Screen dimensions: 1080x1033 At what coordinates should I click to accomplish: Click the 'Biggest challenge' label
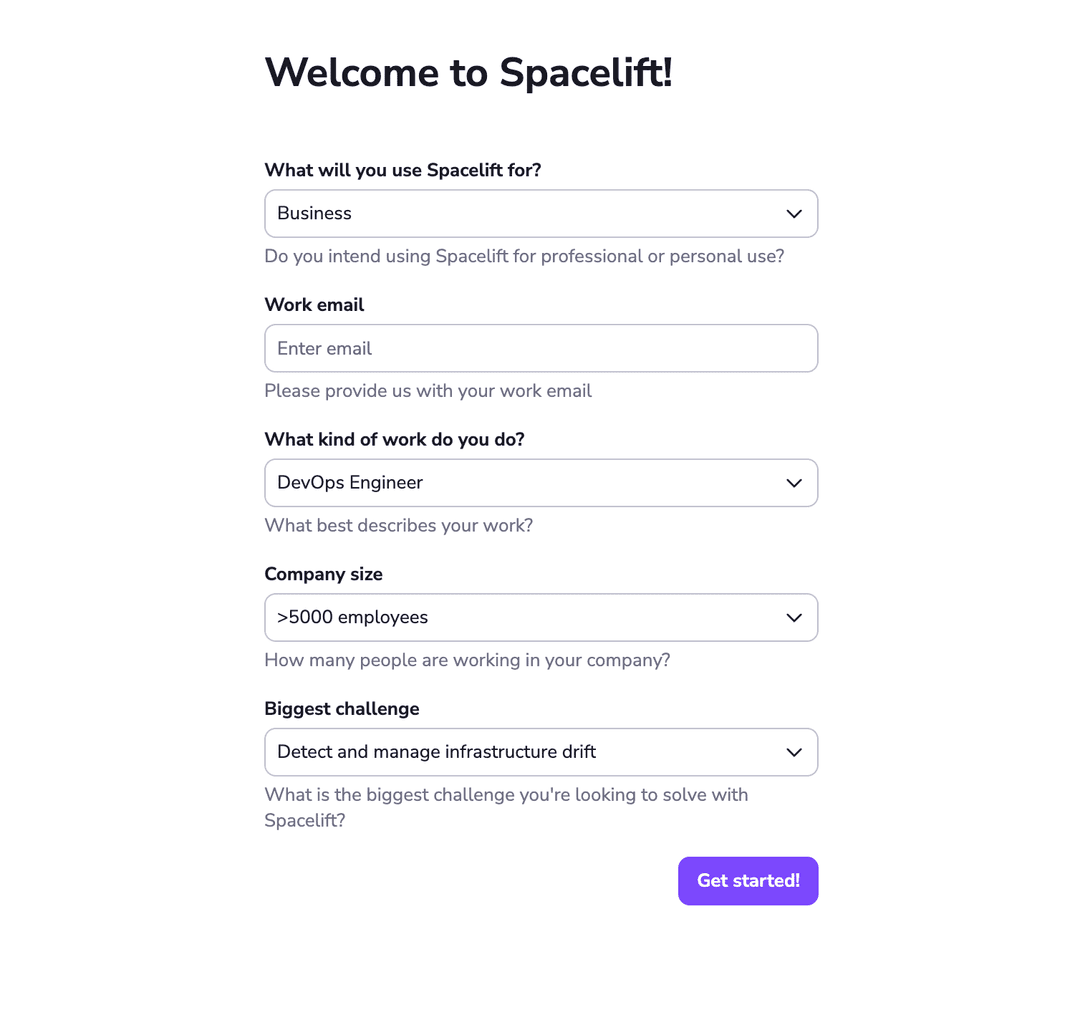point(341,708)
